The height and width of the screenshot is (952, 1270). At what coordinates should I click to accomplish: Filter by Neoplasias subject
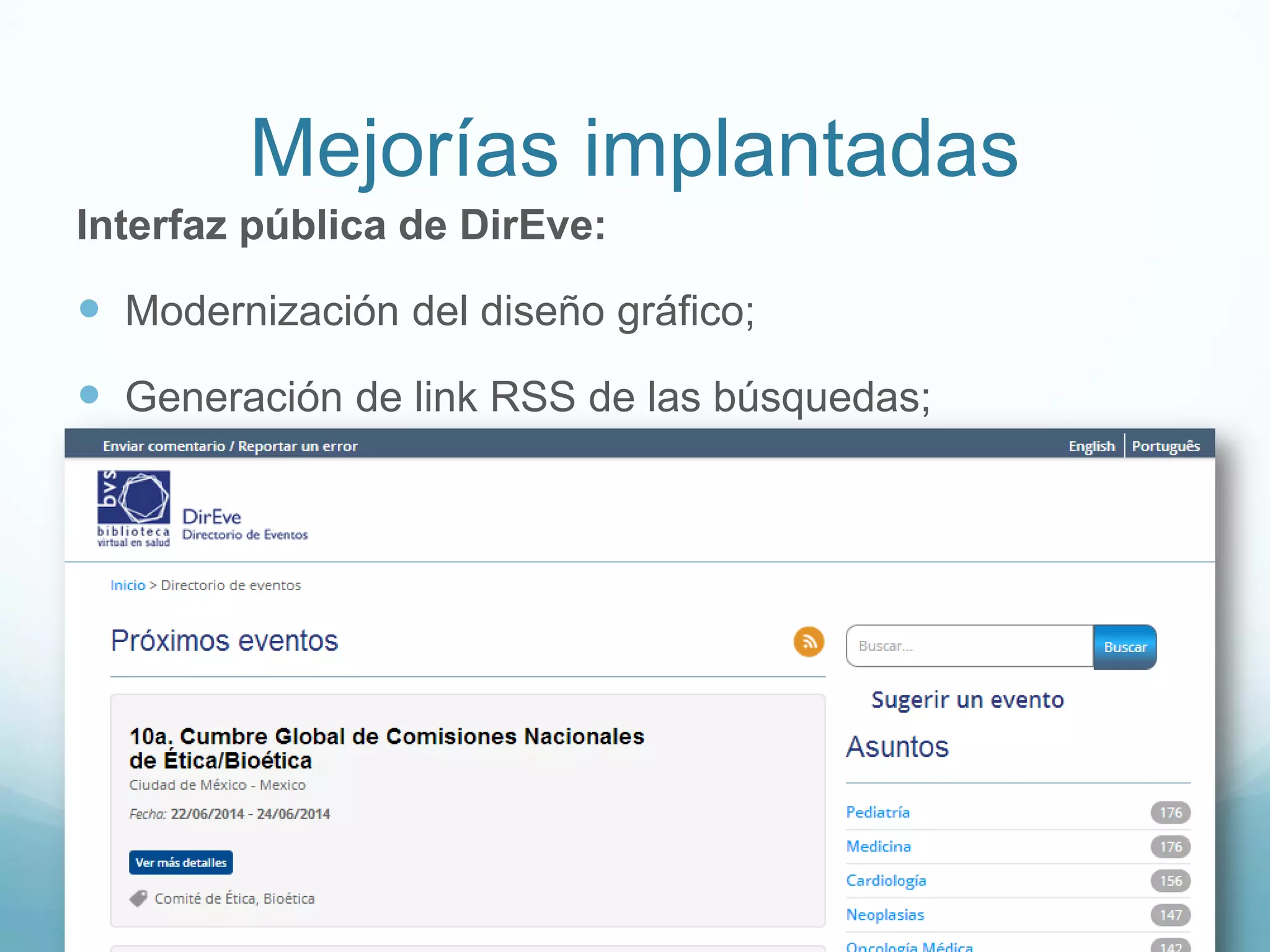click(x=885, y=915)
